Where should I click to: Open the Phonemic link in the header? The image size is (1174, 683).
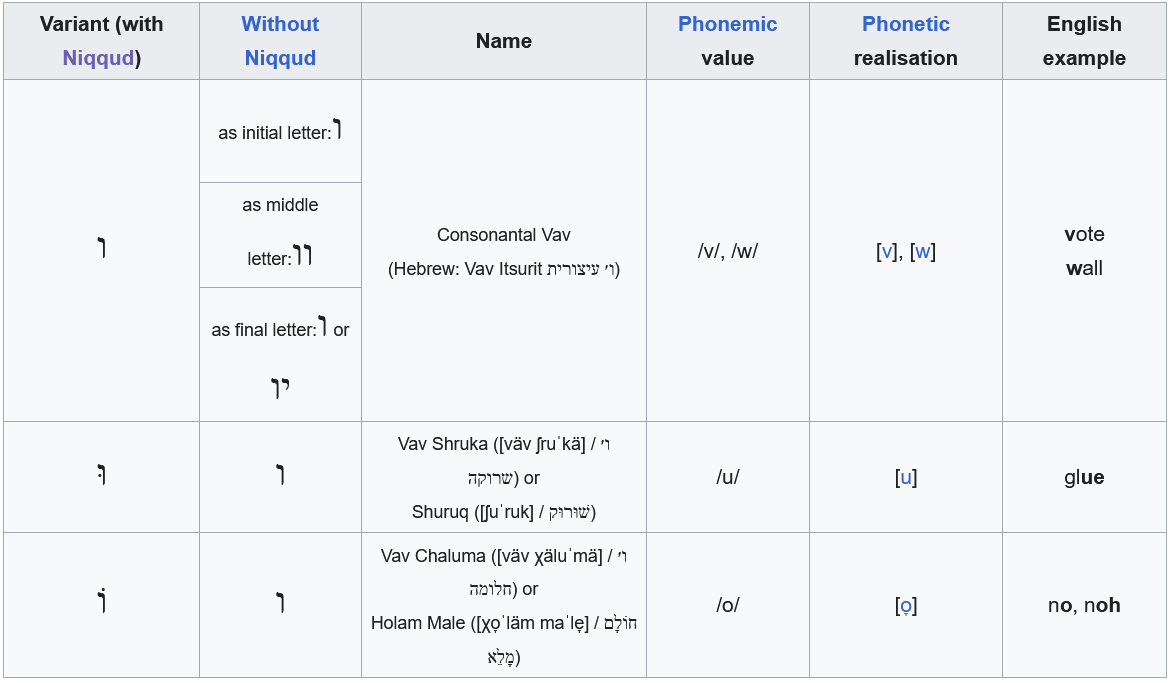click(x=727, y=24)
